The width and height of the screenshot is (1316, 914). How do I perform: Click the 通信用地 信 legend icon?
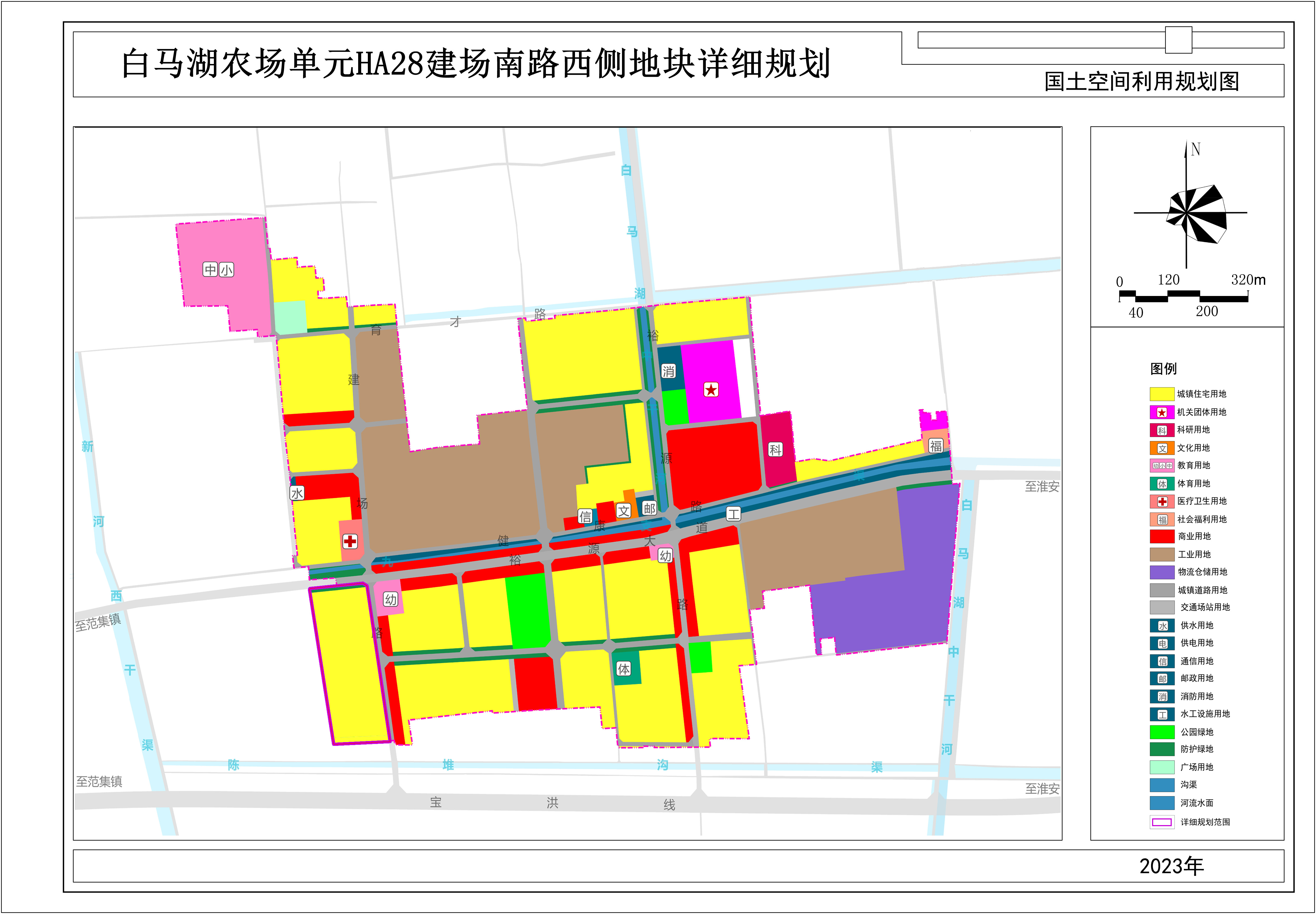(1163, 661)
